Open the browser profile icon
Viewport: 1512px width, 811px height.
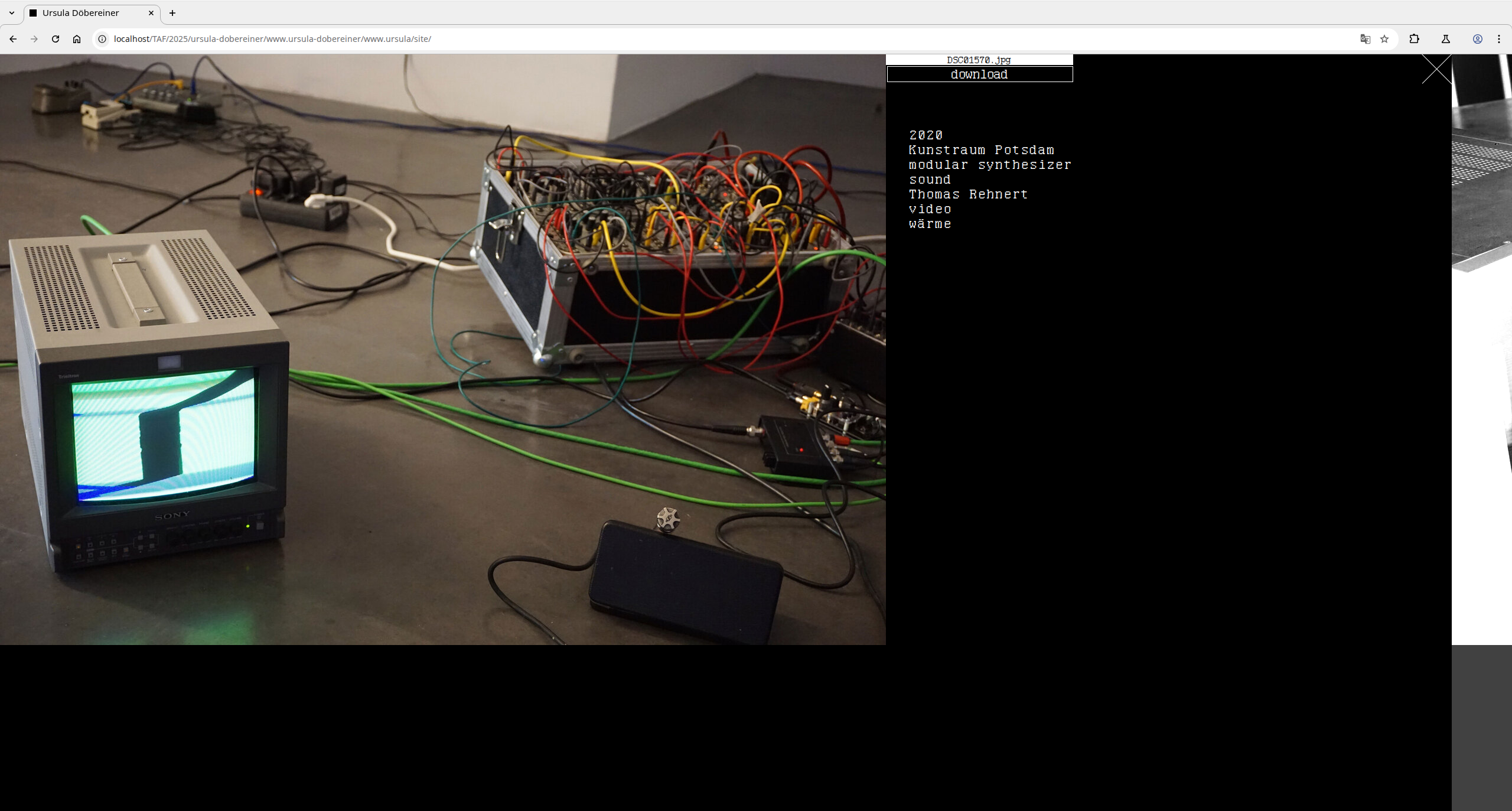tap(1477, 39)
